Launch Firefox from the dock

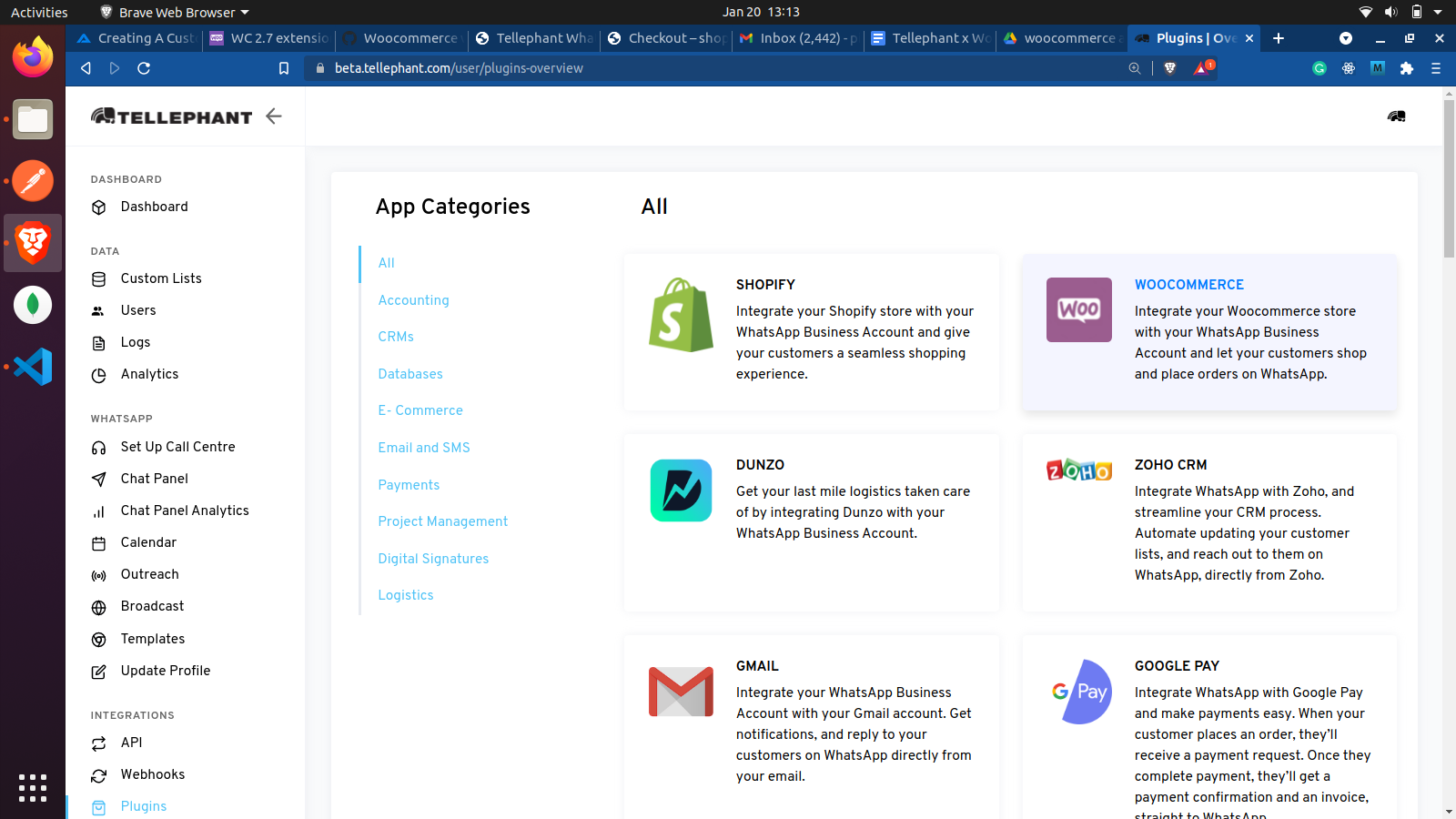click(33, 57)
